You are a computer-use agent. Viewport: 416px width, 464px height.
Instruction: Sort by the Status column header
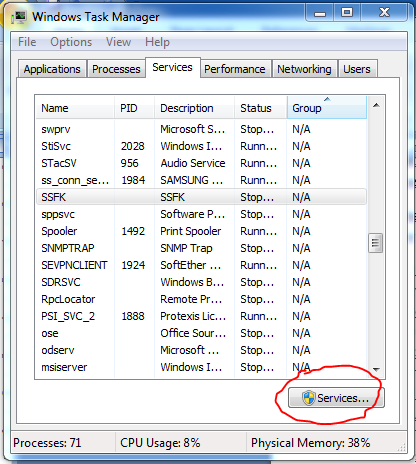pyautogui.click(x=261, y=108)
